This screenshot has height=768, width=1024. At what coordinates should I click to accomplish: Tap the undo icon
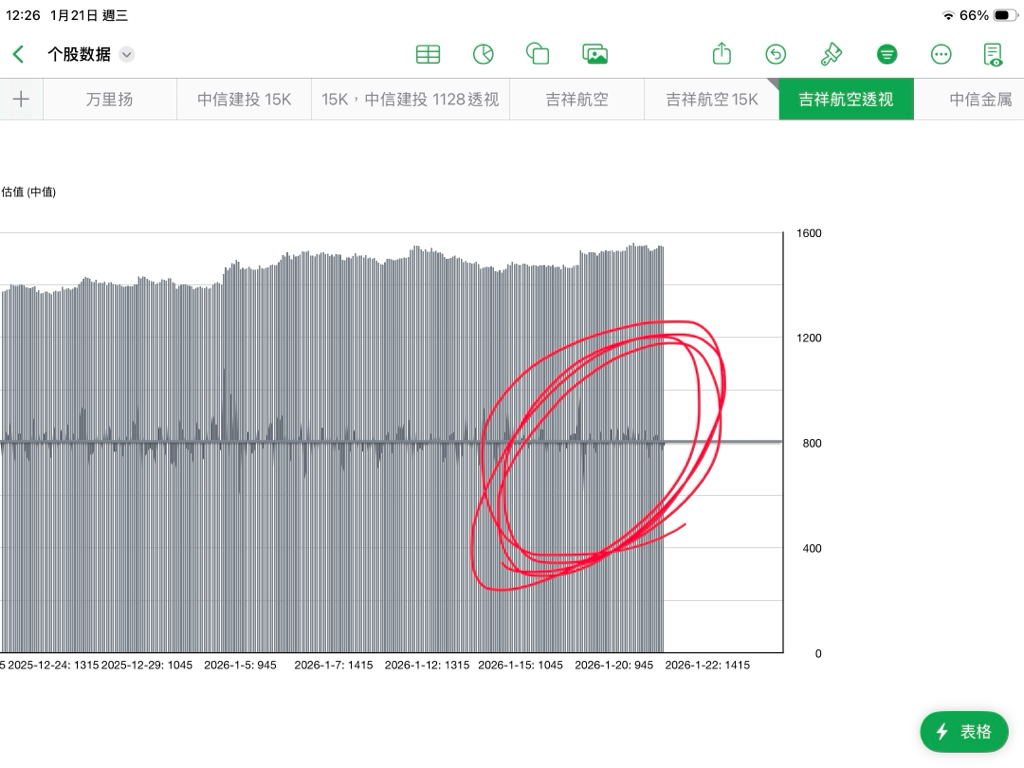(x=775, y=54)
